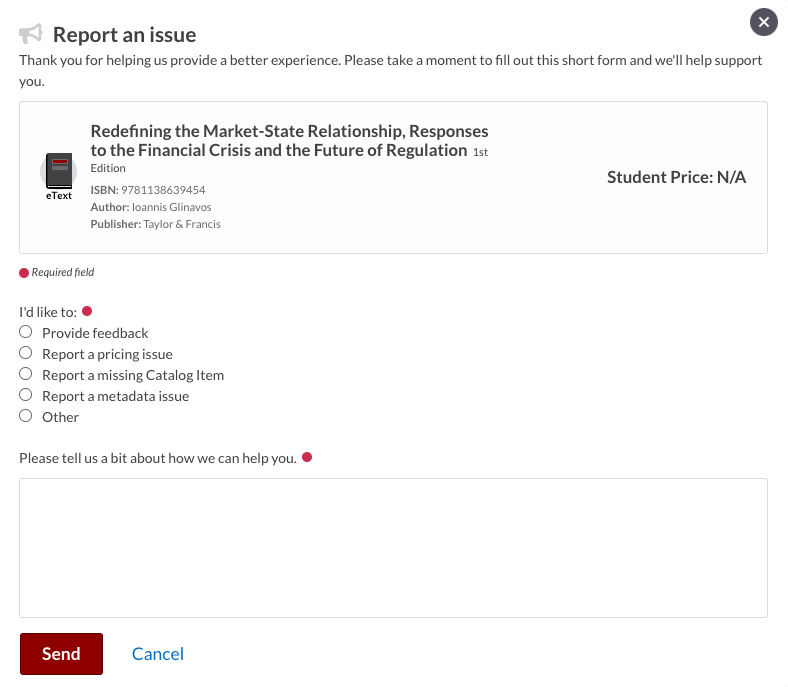Image resolution: width=788 pixels, height=687 pixels.
Task: Choose the Other radio option
Action: (x=26, y=416)
